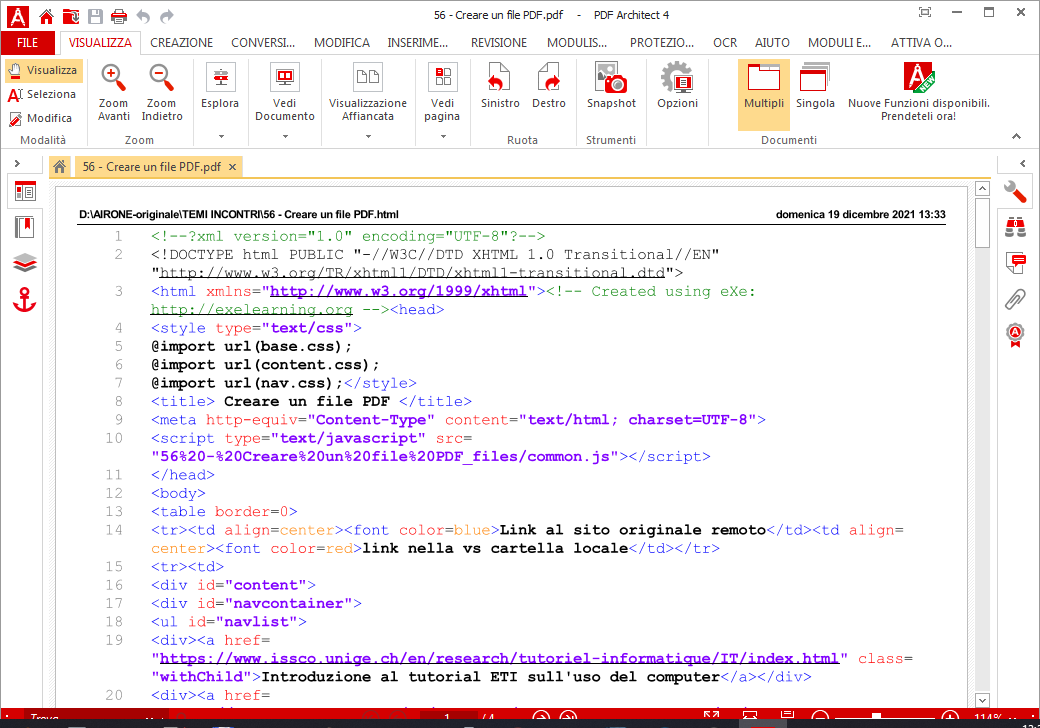Click the document scrollbar up arrow
Viewport: 1040px width, 728px height.
click(982, 189)
